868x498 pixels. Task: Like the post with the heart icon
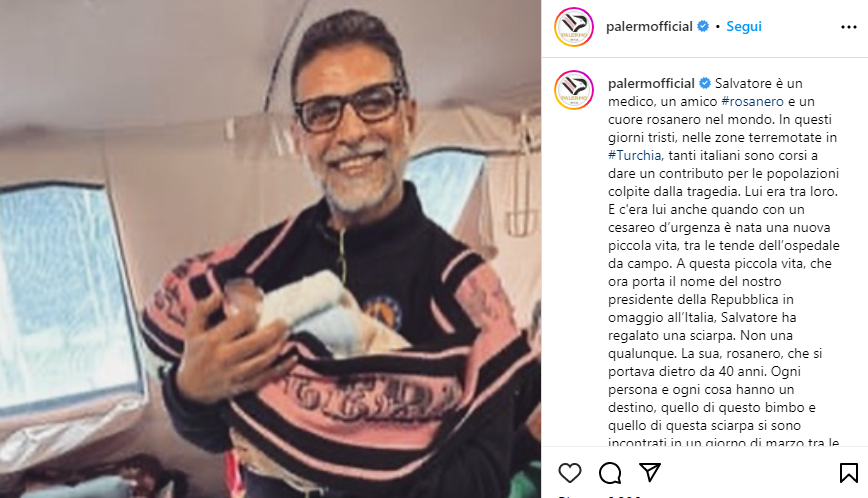(570, 473)
